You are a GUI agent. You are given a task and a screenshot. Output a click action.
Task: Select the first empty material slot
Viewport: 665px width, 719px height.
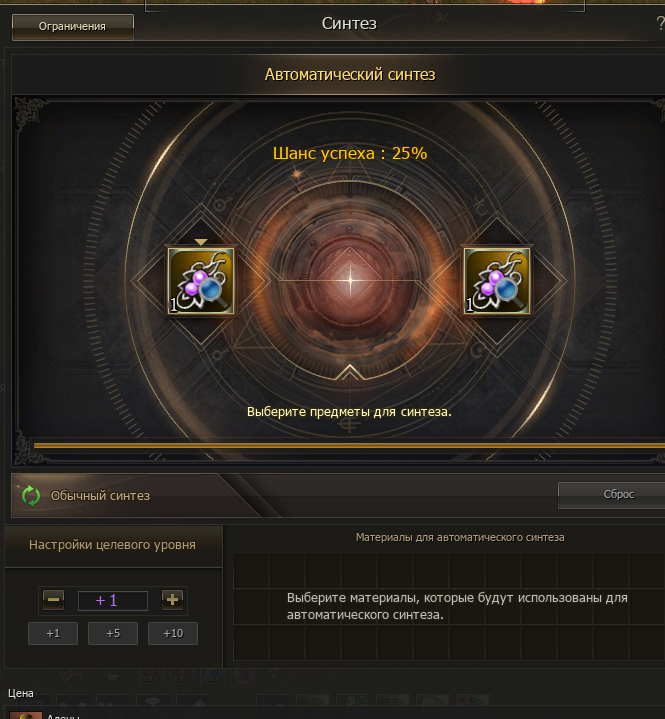pyautogui.click(x=251, y=571)
